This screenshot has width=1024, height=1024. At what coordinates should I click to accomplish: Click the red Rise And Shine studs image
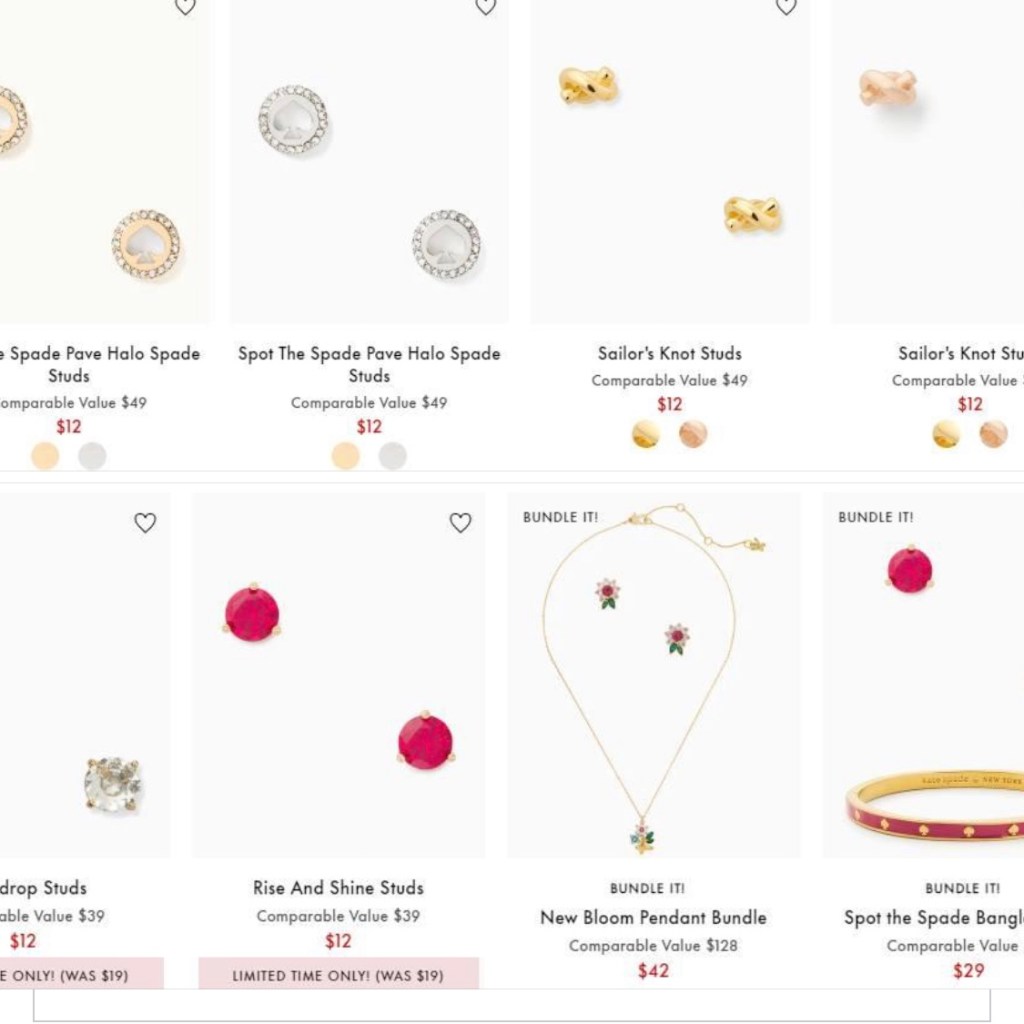pyautogui.click(x=339, y=680)
